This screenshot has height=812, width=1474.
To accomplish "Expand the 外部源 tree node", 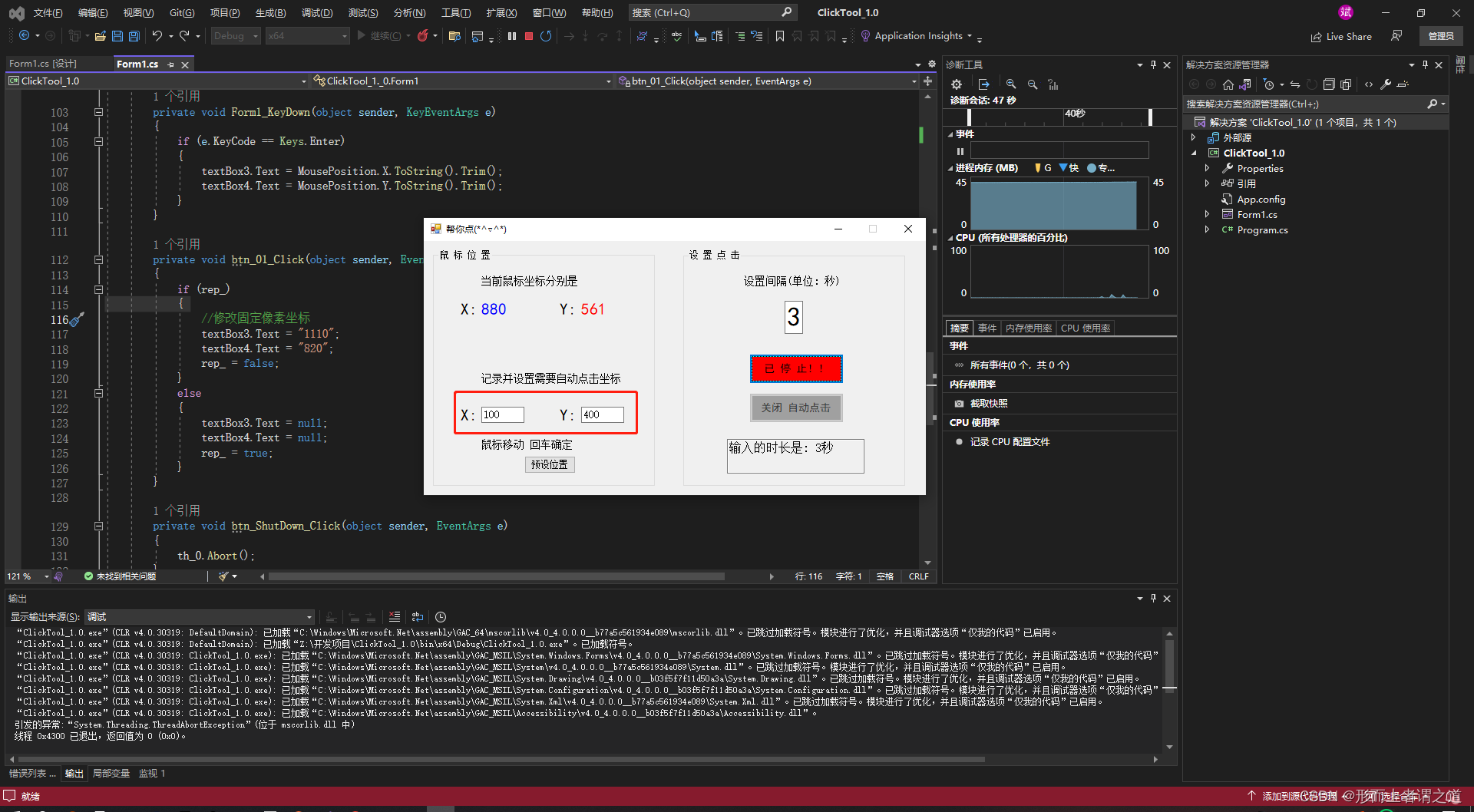I will click(x=1194, y=138).
